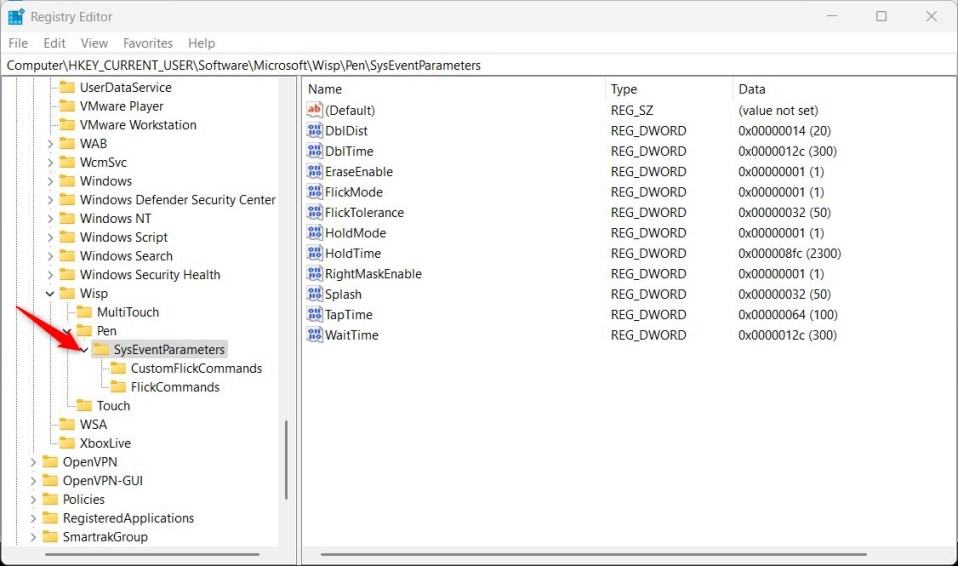The image size is (958, 566).
Task: Open the File menu
Action: (x=18, y=43)
